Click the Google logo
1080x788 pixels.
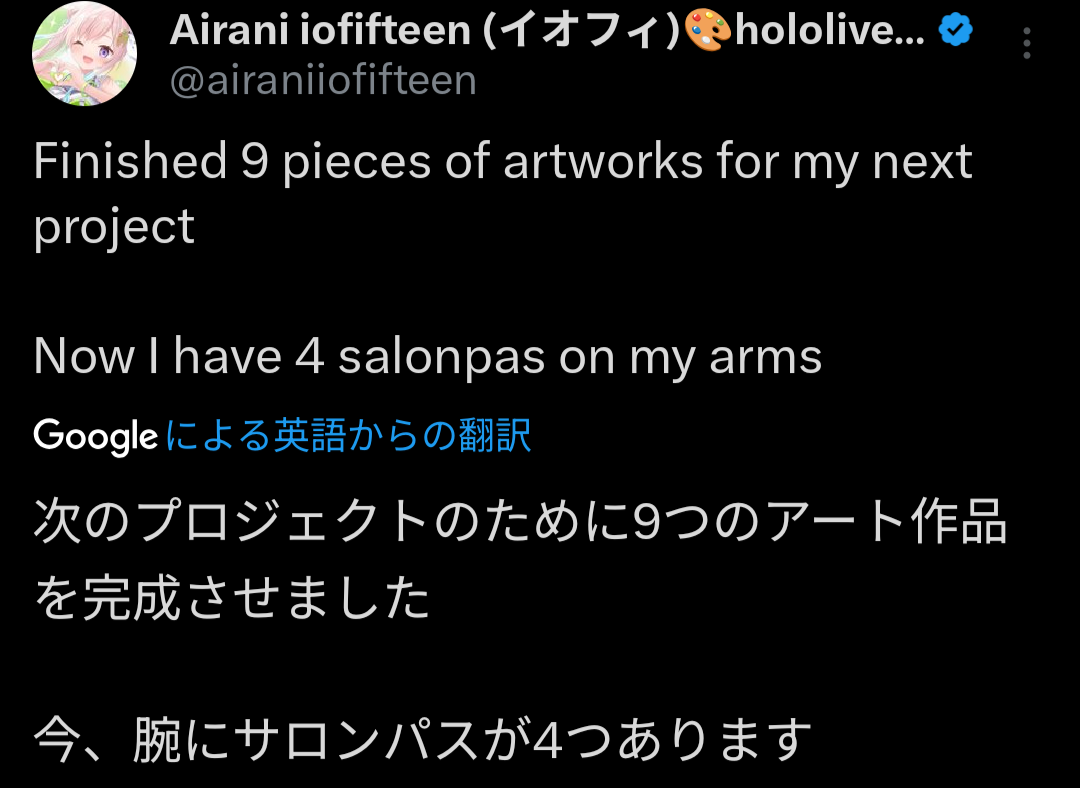click(96, 436)
